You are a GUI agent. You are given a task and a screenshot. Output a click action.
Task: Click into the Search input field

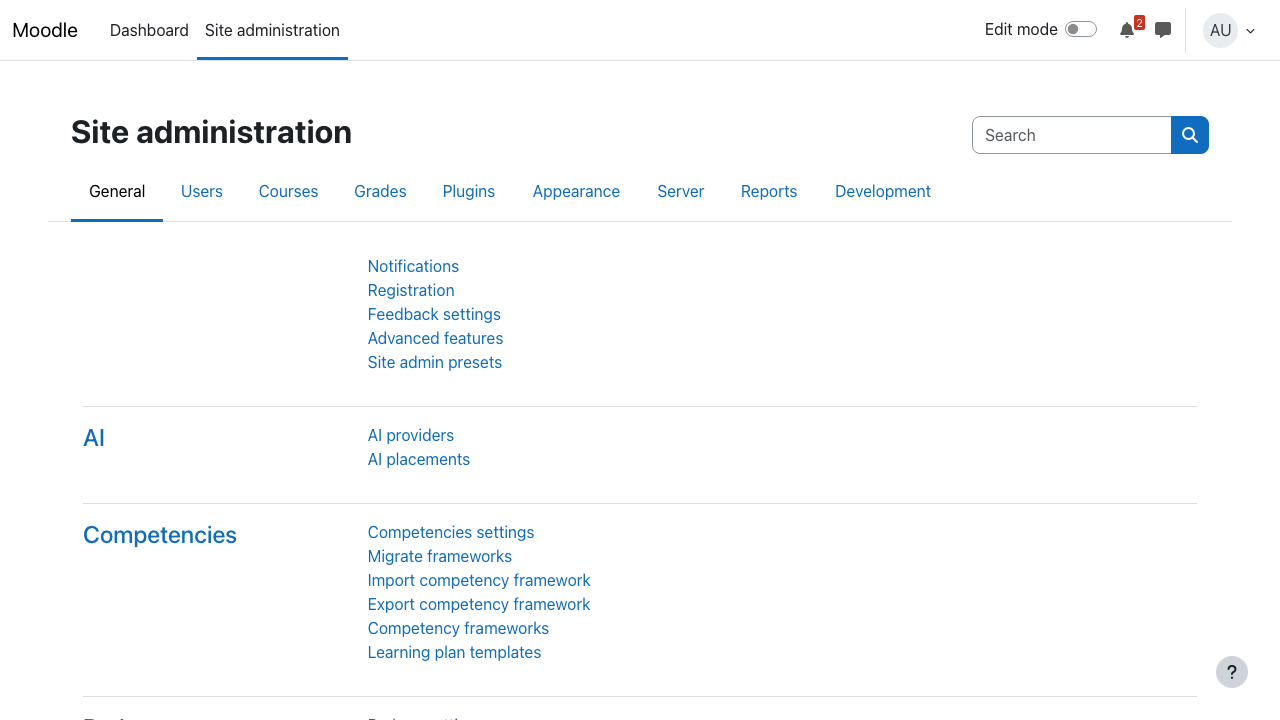(1071, 135)
